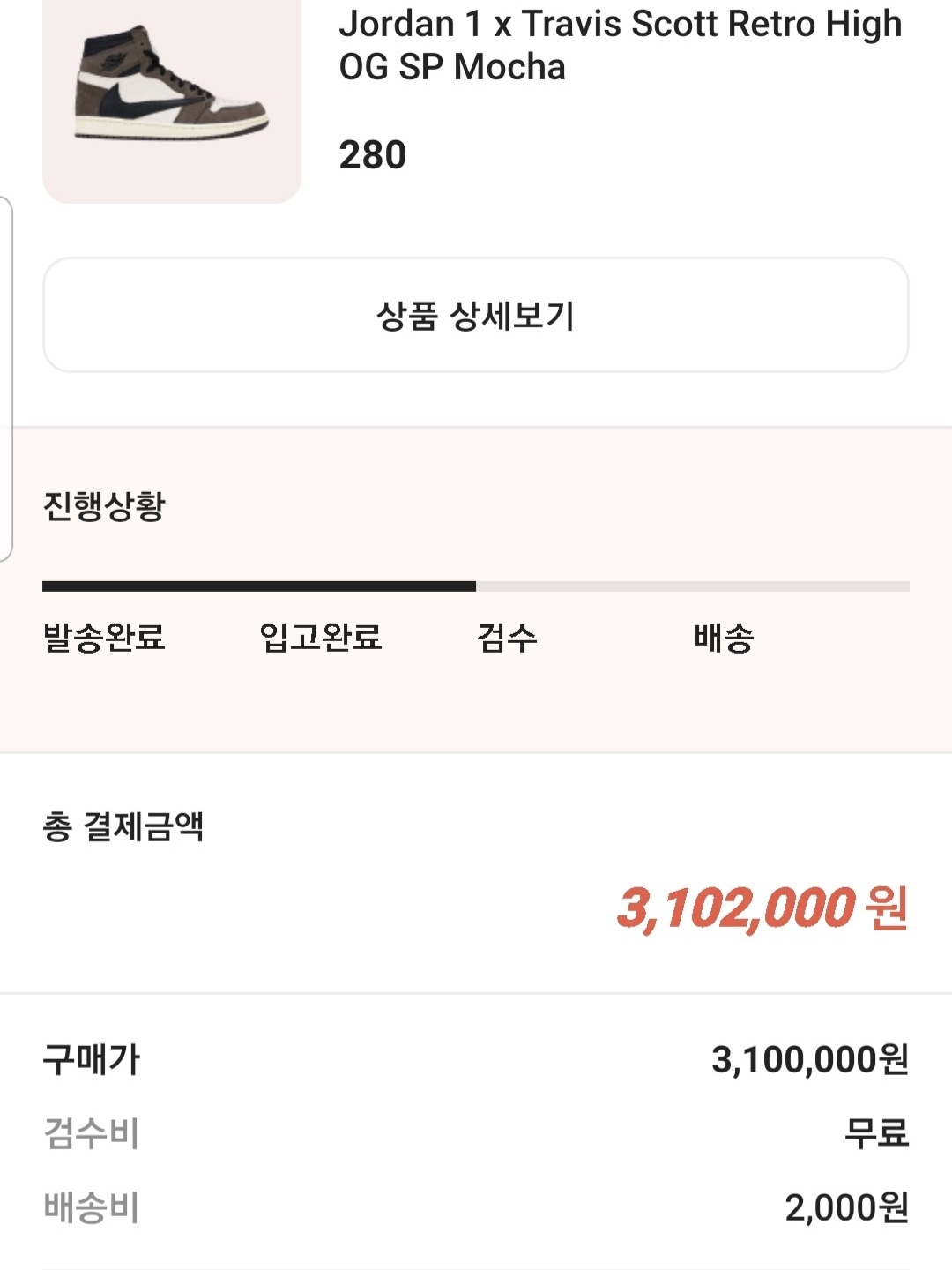Tap the 배송비 row label
The image size is (952, 1270).
tap(92, 1207)
